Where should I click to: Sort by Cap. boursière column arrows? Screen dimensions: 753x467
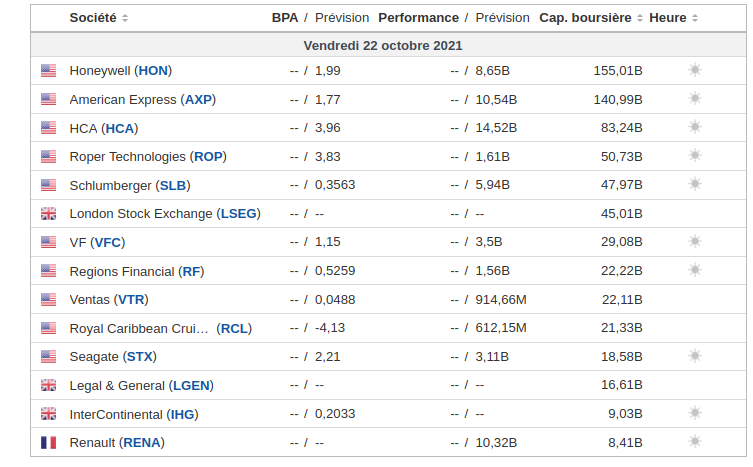pyautogui.click(x=640, y=18)
